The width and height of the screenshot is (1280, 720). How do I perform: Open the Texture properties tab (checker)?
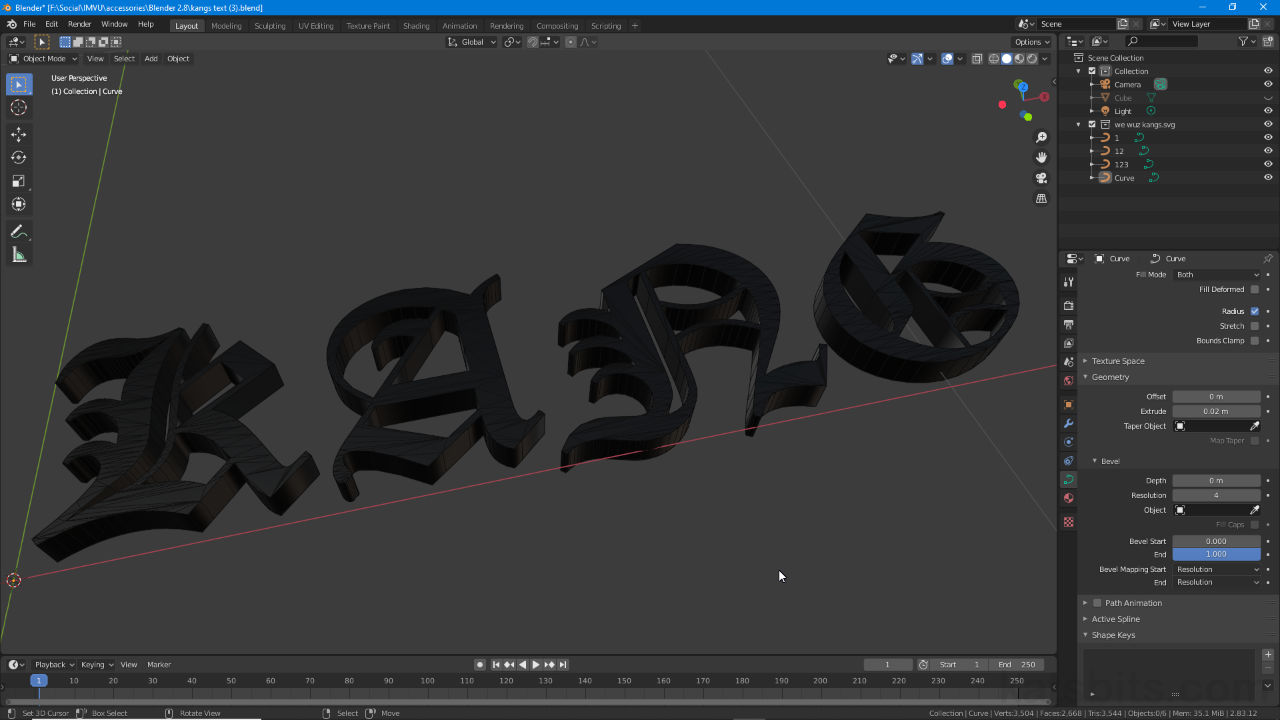coord(1068,522)
